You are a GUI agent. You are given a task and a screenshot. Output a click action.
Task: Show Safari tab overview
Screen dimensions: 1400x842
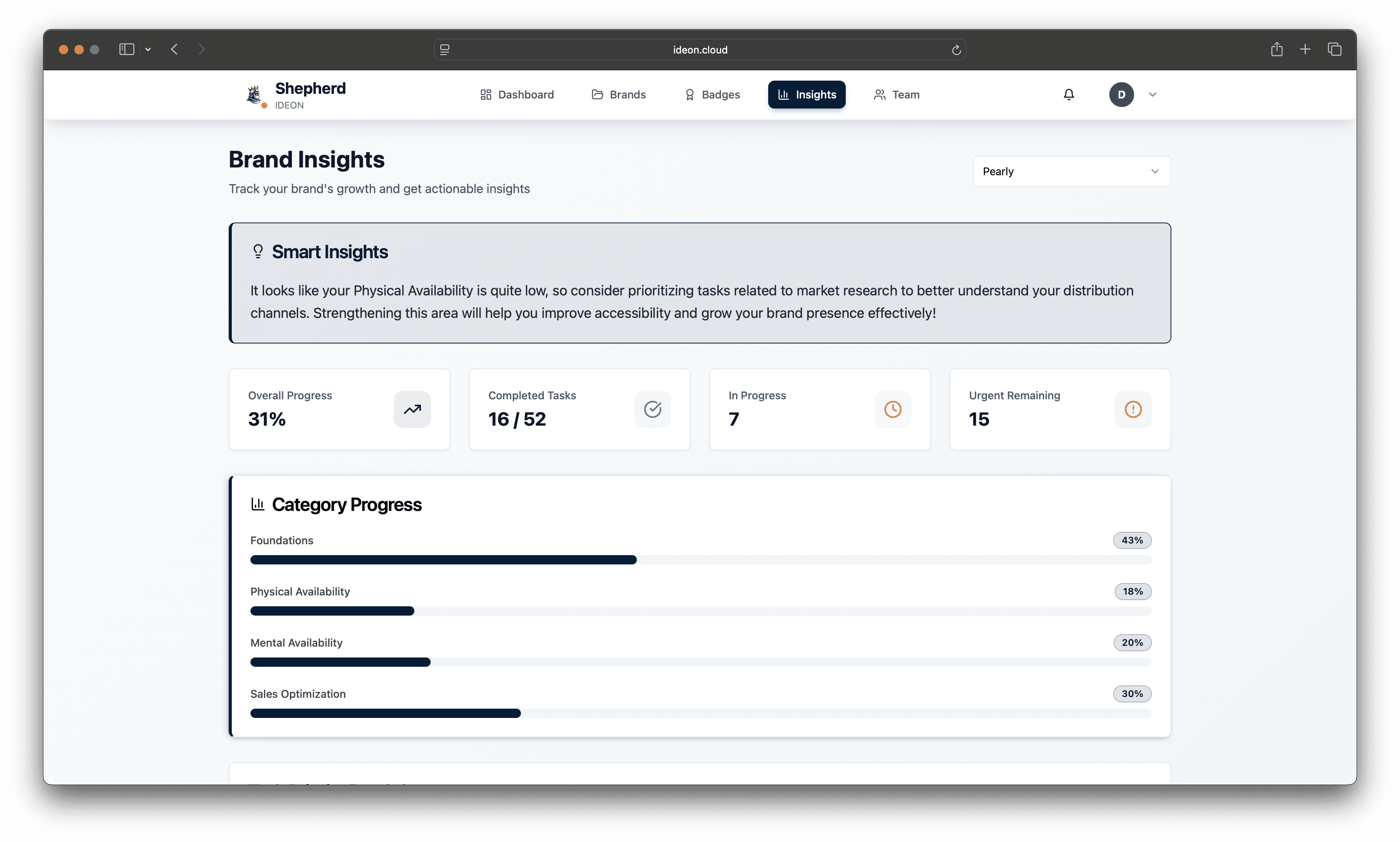[x=1334, y=49]
